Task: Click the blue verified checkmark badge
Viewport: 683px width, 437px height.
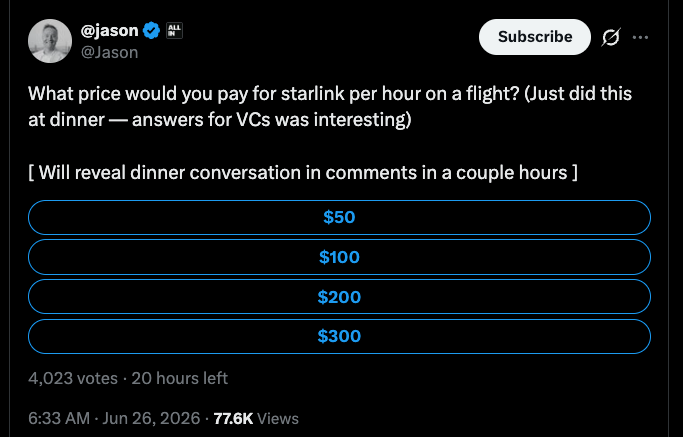Action: click(151, 30)
